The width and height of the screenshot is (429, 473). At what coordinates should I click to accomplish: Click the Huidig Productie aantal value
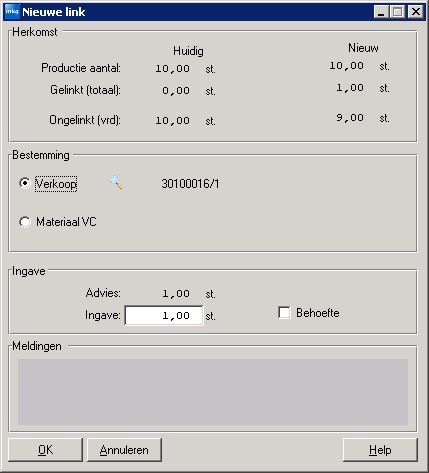point(173,69)
